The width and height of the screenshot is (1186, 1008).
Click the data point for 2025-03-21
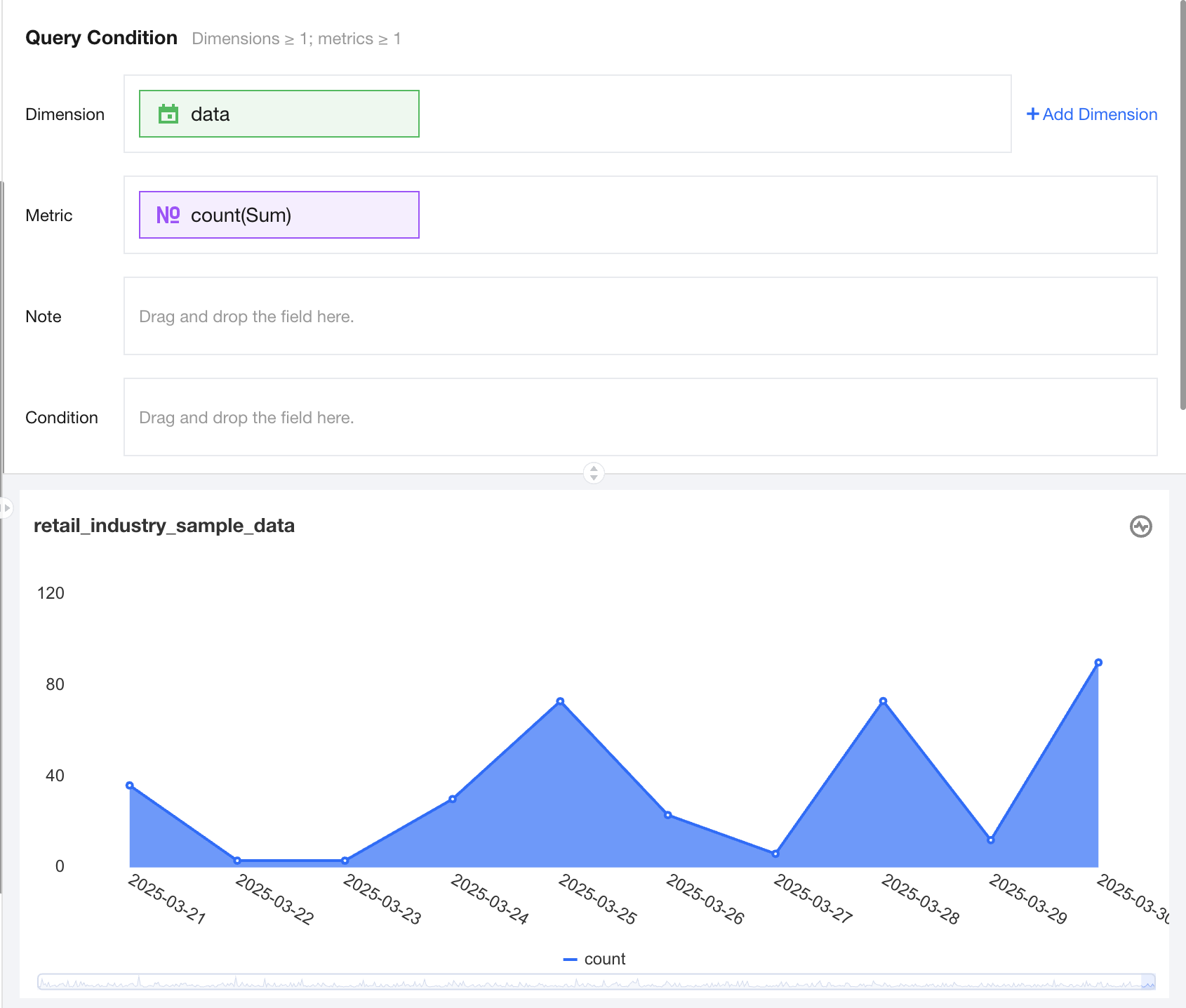tap(130, 785)
